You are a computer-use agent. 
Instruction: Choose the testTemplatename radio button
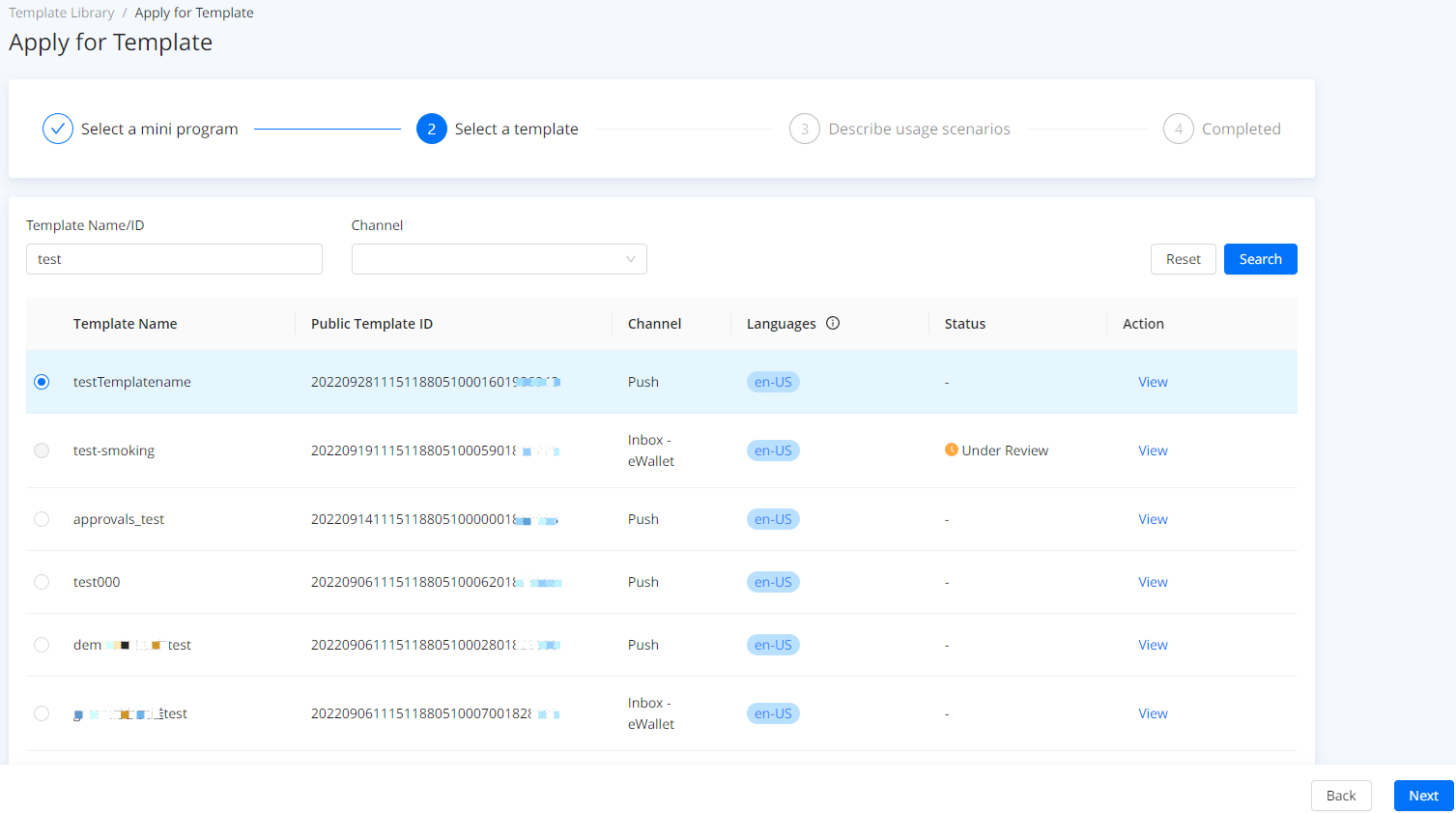(x=42, y=382)
